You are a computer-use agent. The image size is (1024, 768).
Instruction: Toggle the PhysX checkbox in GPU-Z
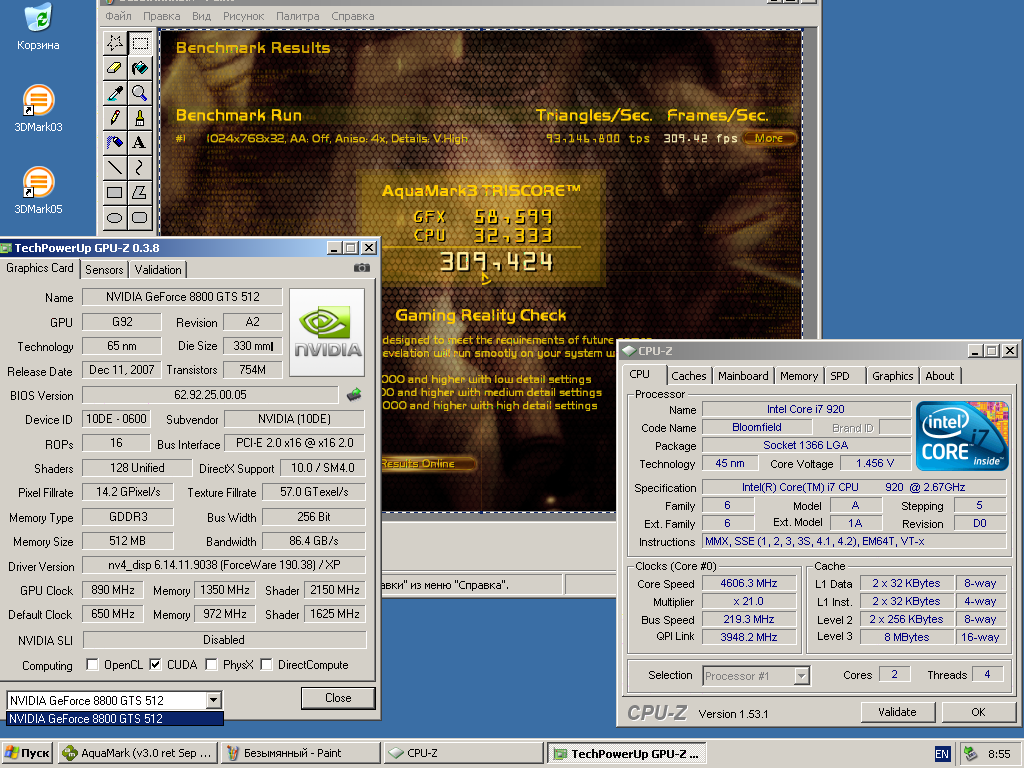click(211, 665)
